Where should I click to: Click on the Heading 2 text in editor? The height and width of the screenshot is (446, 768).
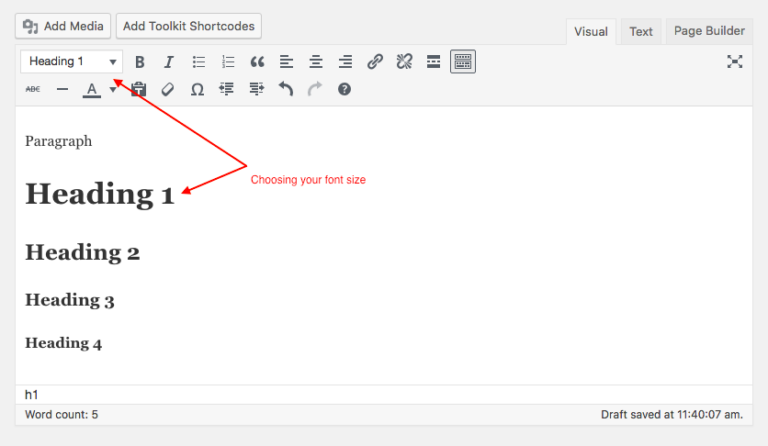pyautogui.click(x=82, y=253)
